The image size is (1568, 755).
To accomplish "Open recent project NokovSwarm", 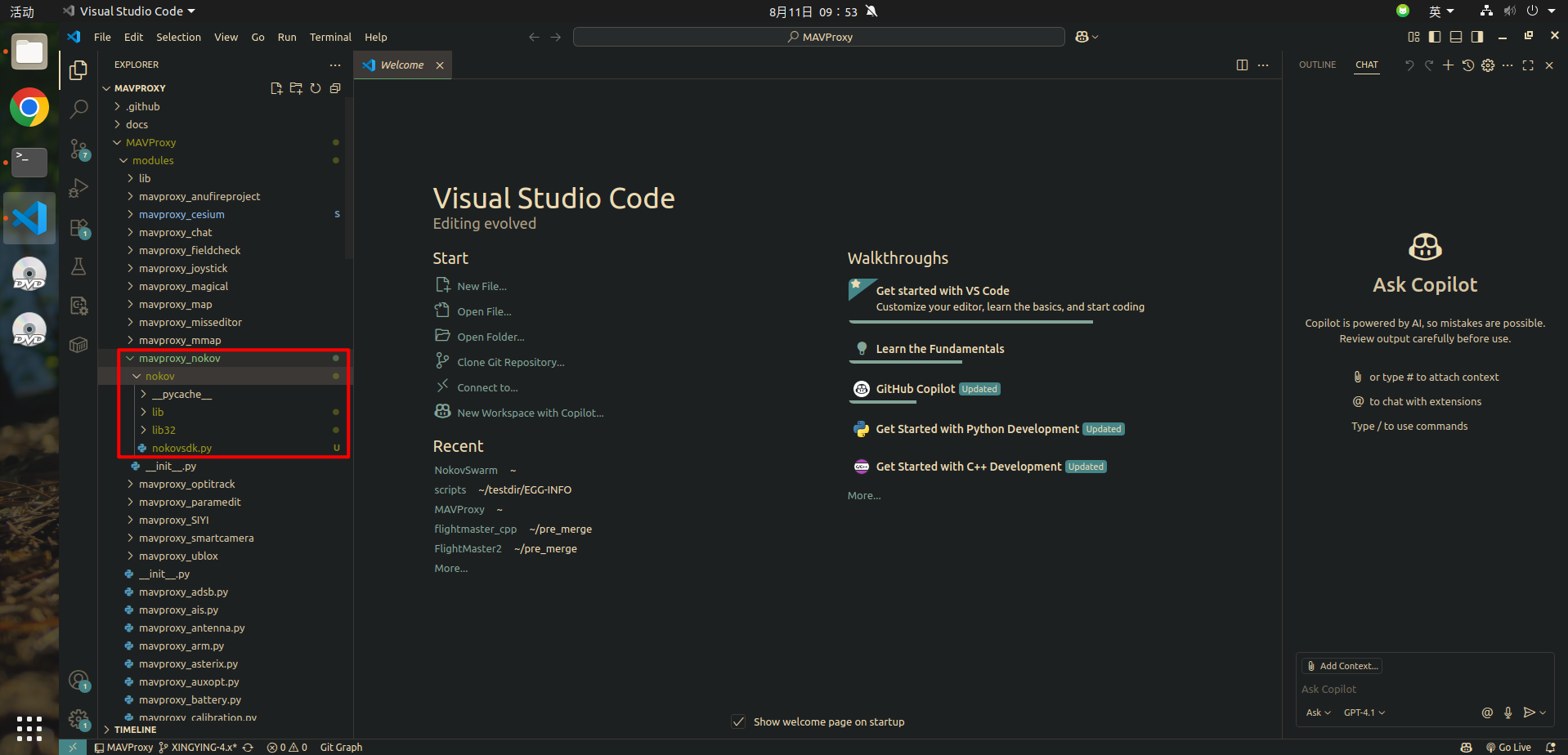I will pyautogui.click(x=466, y=470).
